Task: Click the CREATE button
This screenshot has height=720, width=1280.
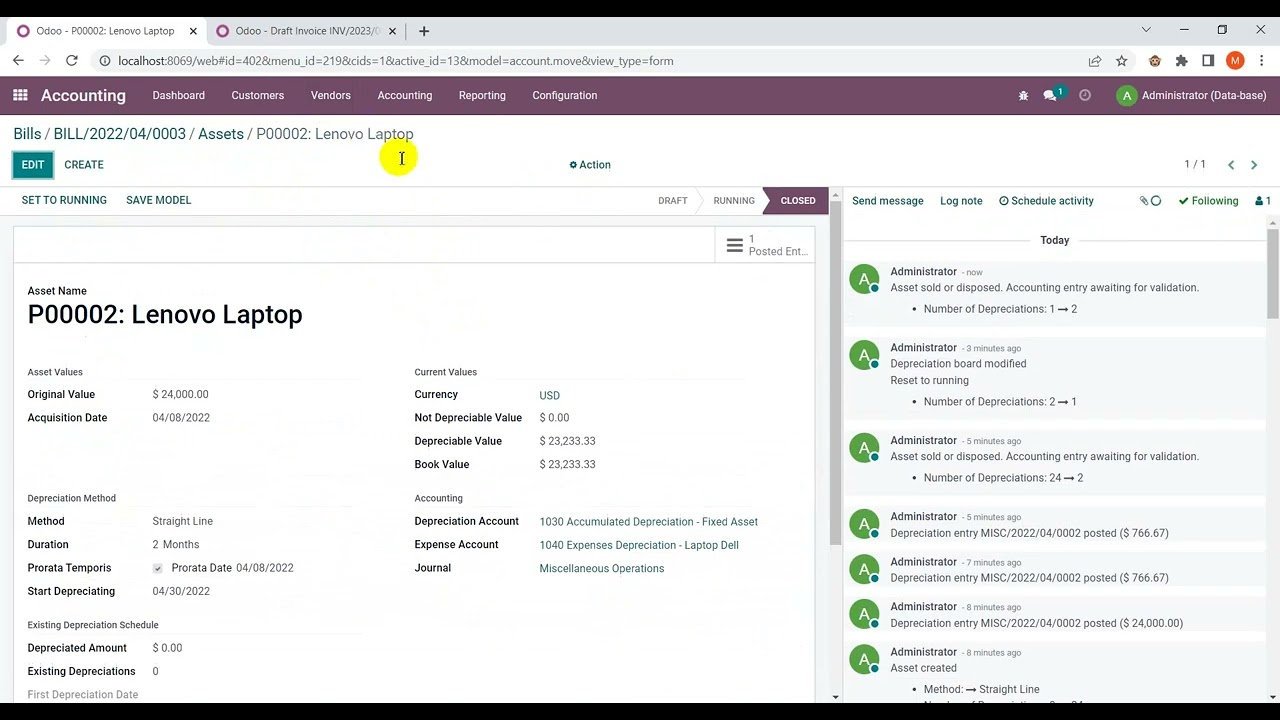Action: [84, 165]
